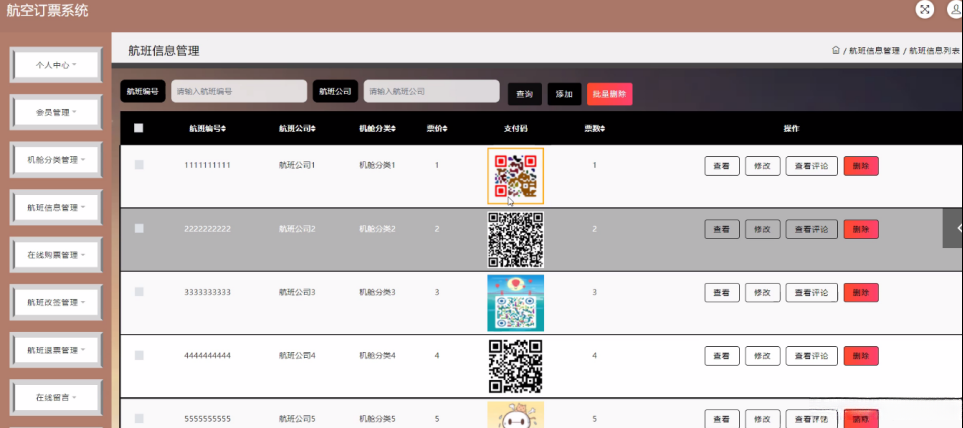Delete flight 4444444444
The image size is (963, 428).
(x=861, y=356)
